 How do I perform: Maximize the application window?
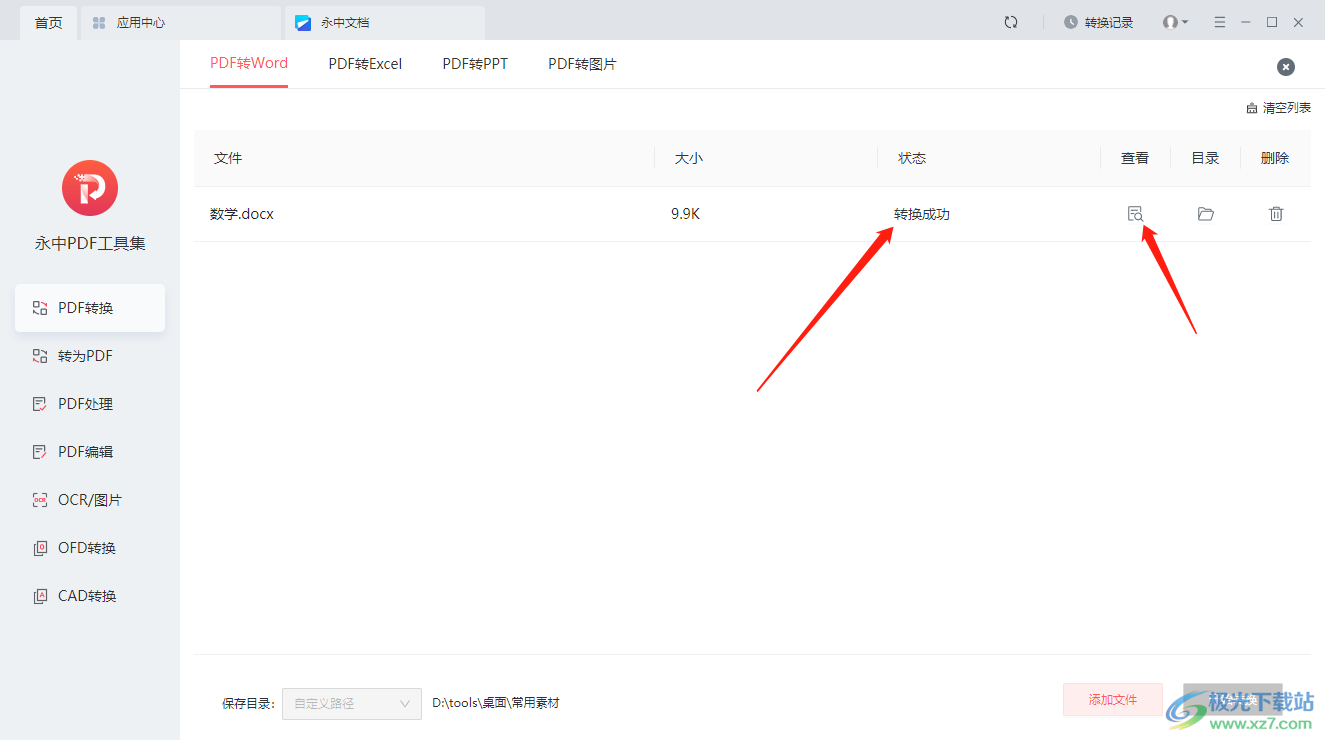pyautogui.click(x=1272, y=22)
